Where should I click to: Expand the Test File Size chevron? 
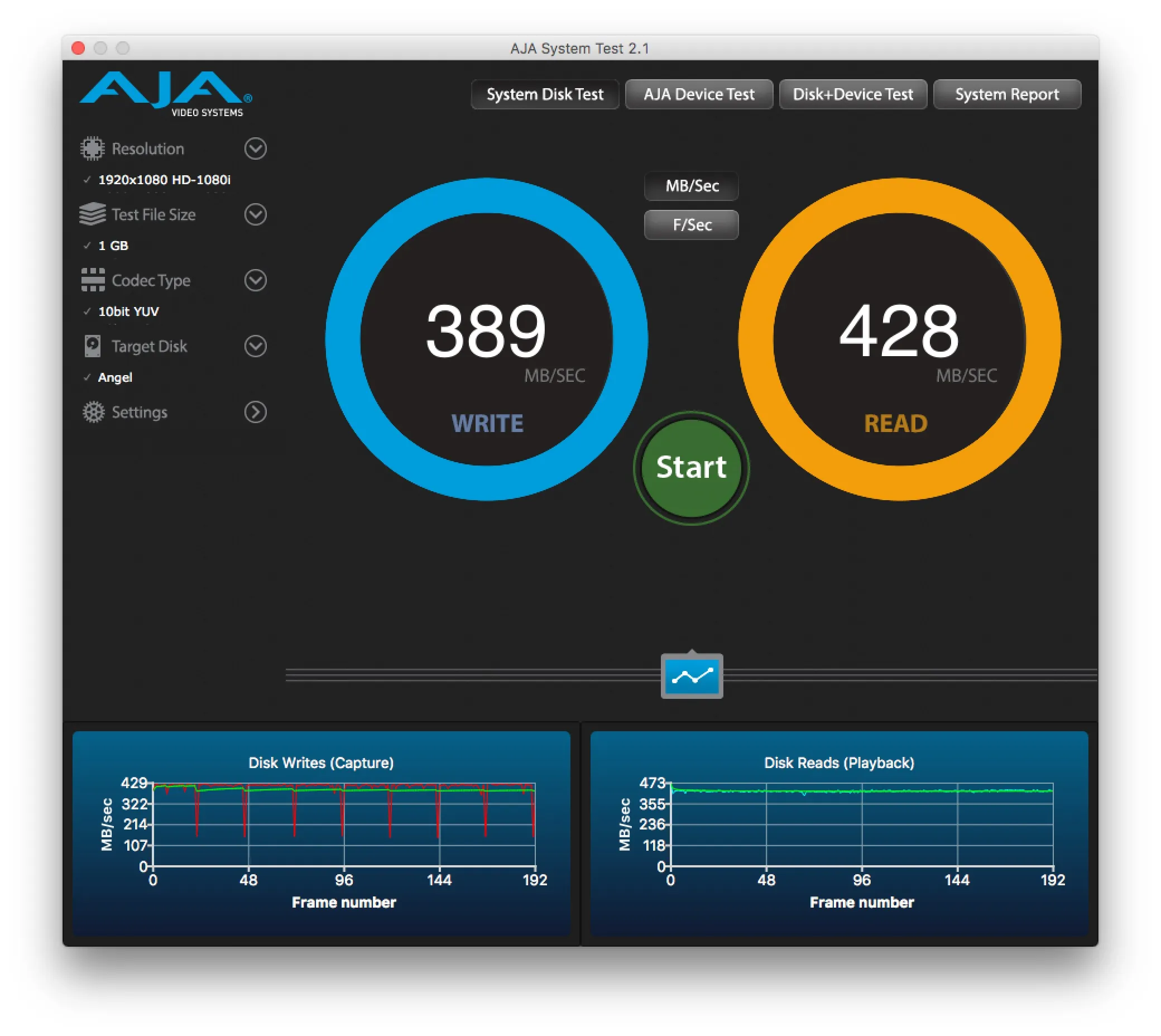click(256, 214)
